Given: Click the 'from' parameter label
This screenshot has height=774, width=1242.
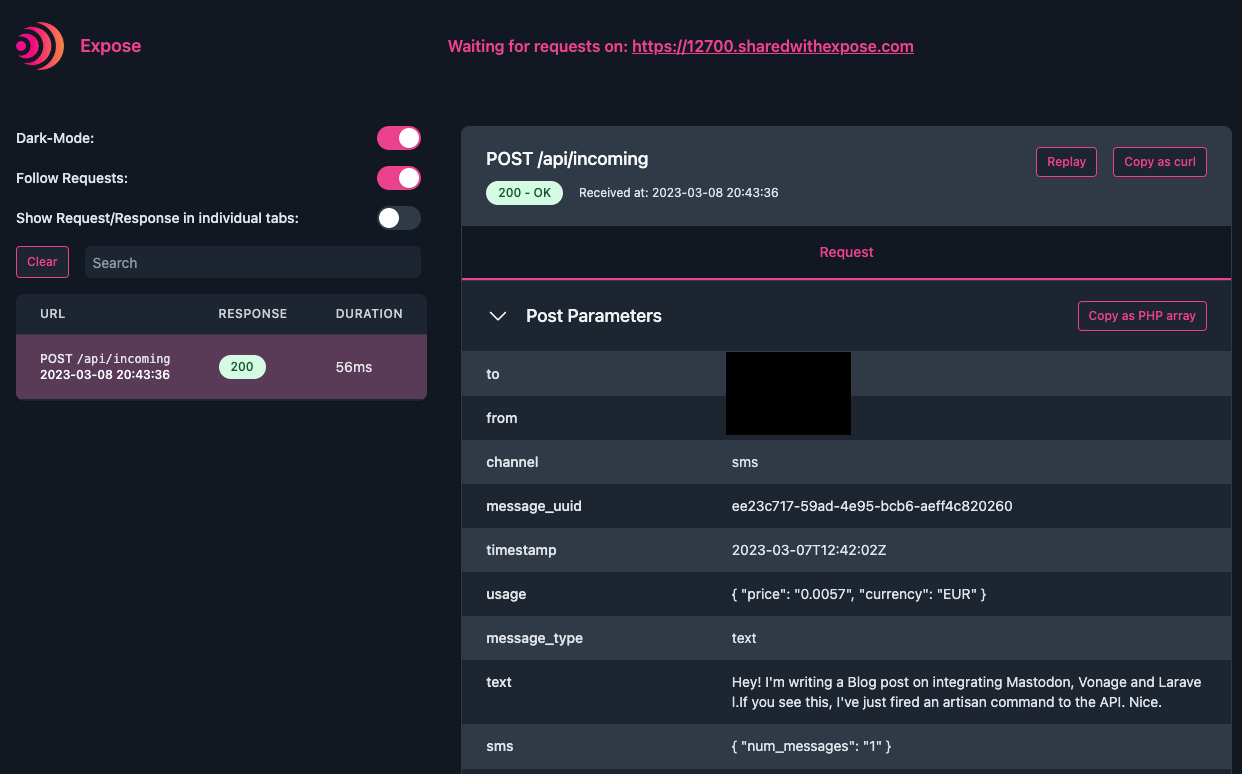Looking at the screenshot, I should point(502,418).
